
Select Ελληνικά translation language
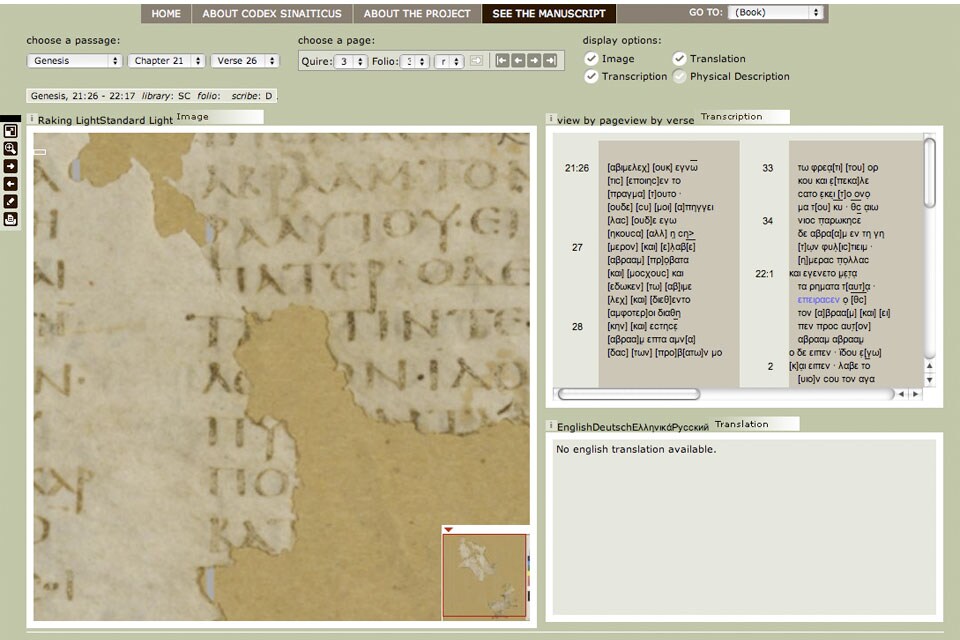click(x=651, y=427)
